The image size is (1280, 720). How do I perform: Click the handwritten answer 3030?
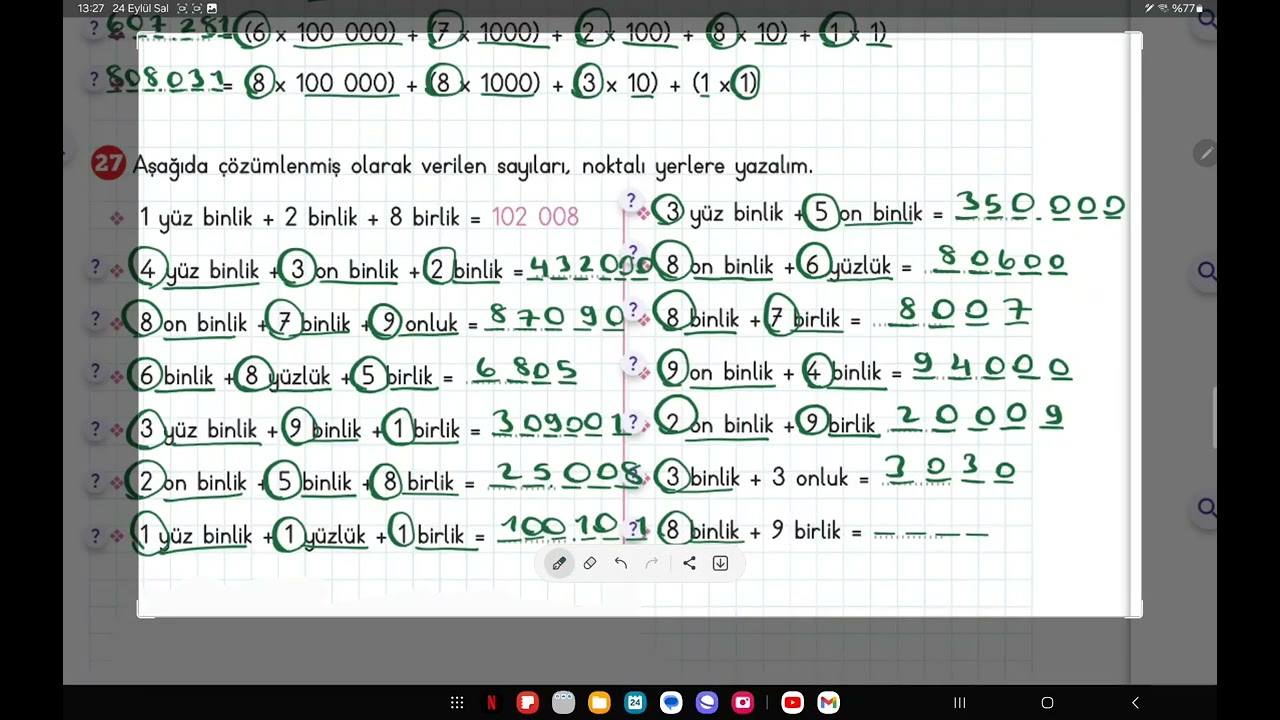tap(950, 470)
